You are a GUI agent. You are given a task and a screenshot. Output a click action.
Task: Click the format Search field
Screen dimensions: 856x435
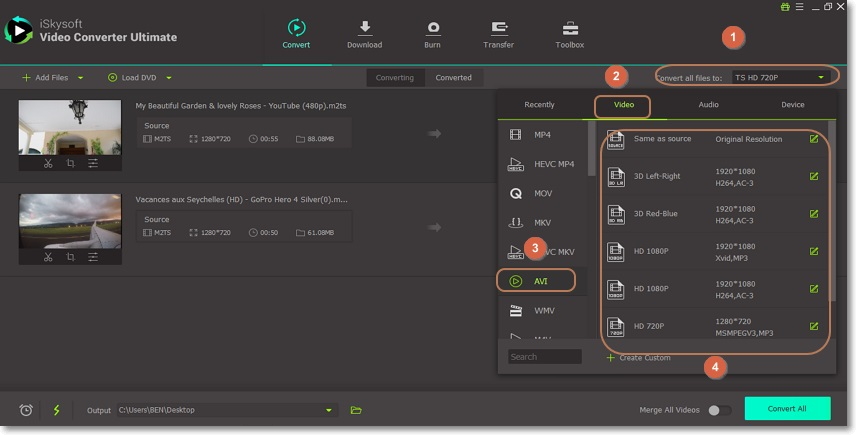pos(544,357)
